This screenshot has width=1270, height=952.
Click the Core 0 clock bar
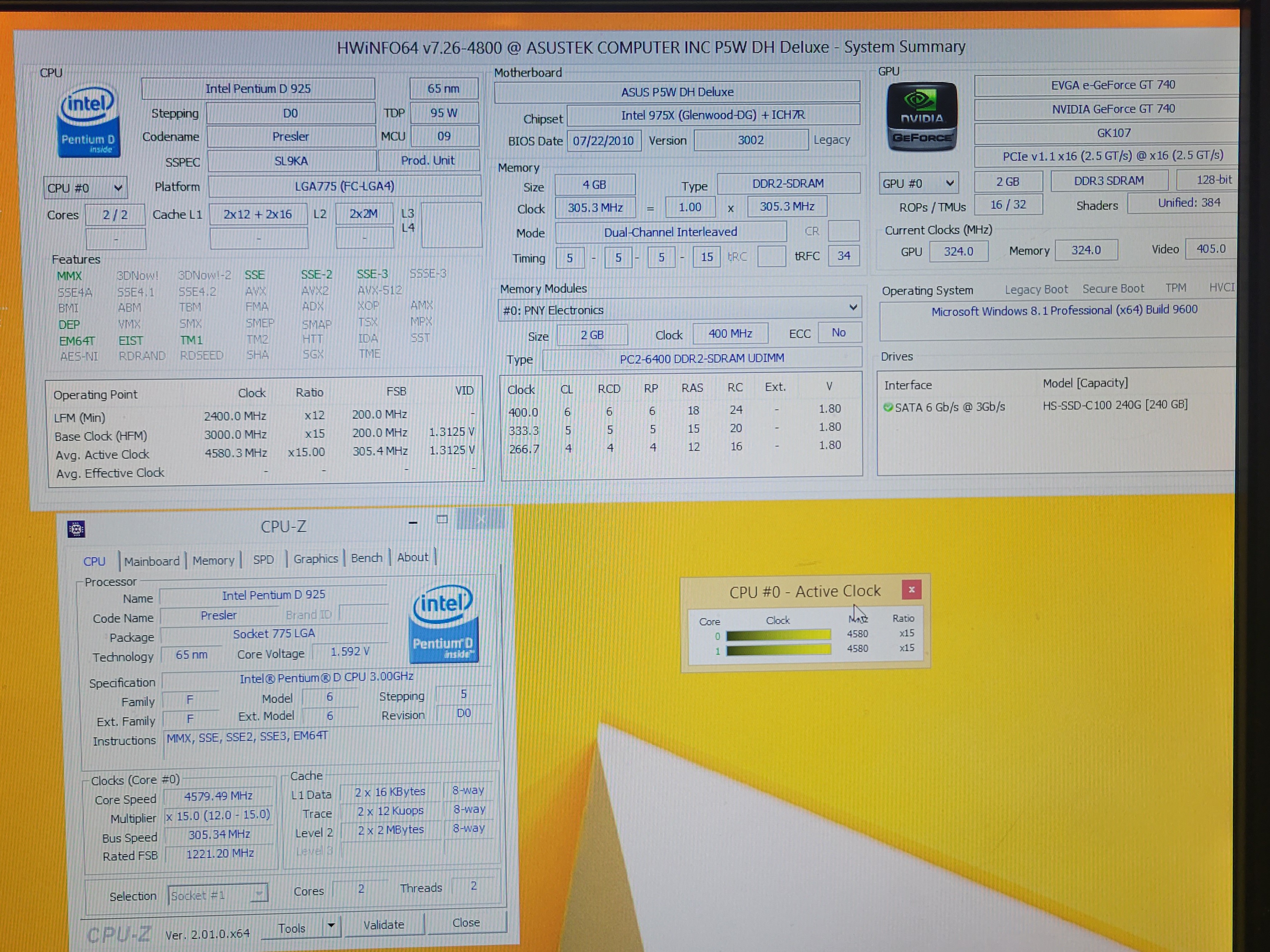778,635
